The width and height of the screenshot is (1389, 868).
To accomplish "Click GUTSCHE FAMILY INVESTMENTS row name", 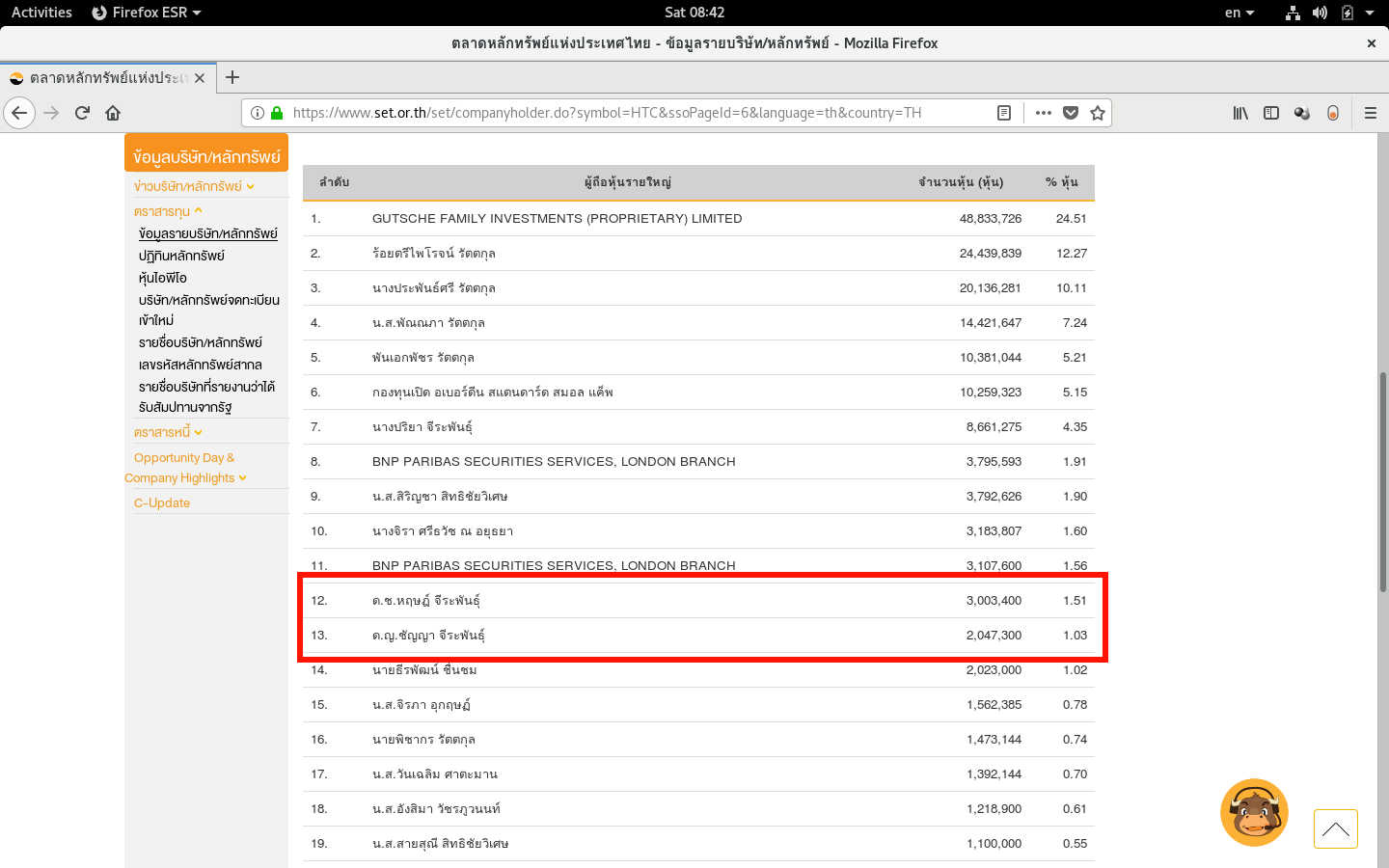I will pos(558,219).
